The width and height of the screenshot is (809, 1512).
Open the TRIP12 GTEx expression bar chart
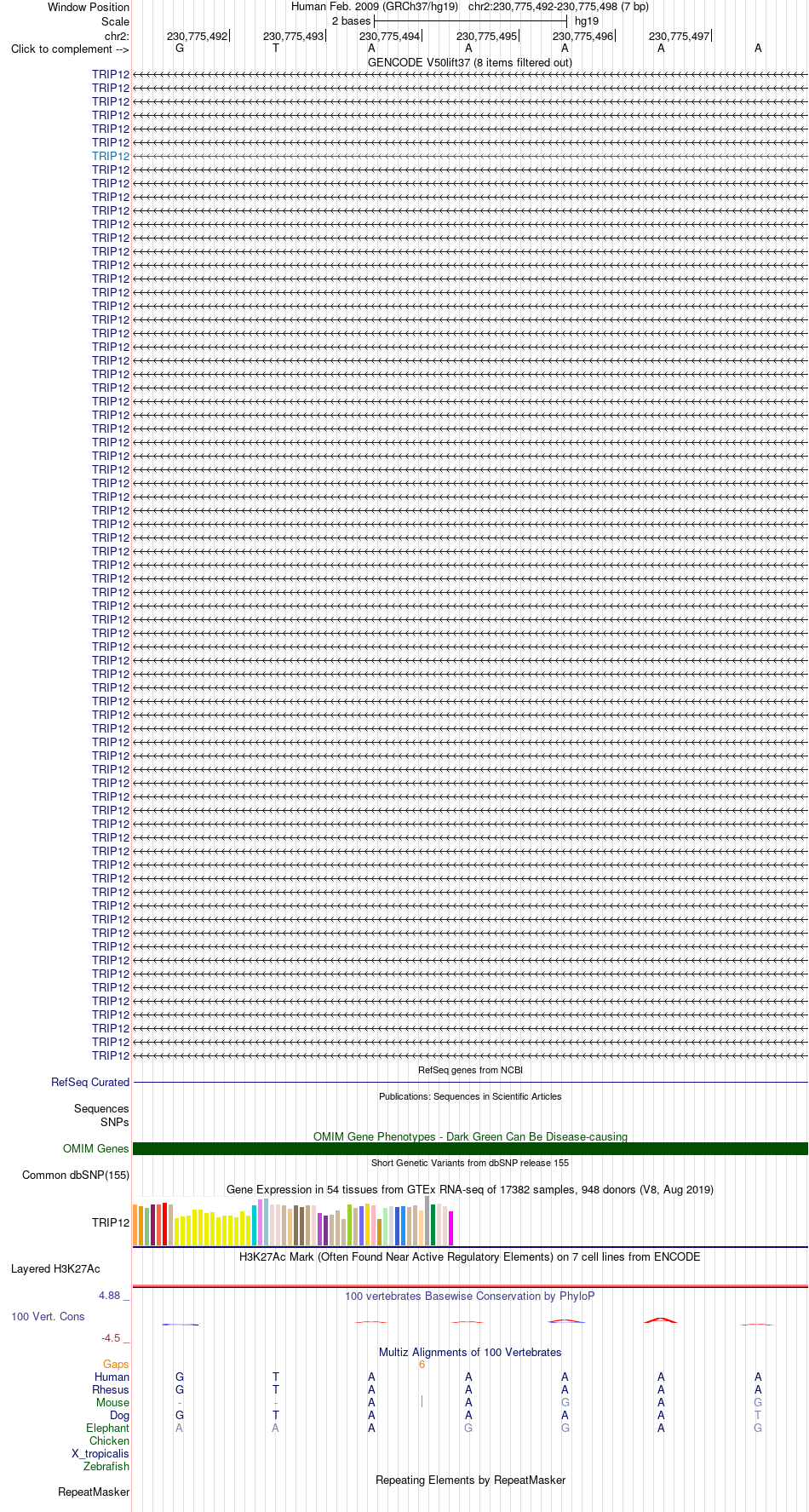coord(293,1221)
